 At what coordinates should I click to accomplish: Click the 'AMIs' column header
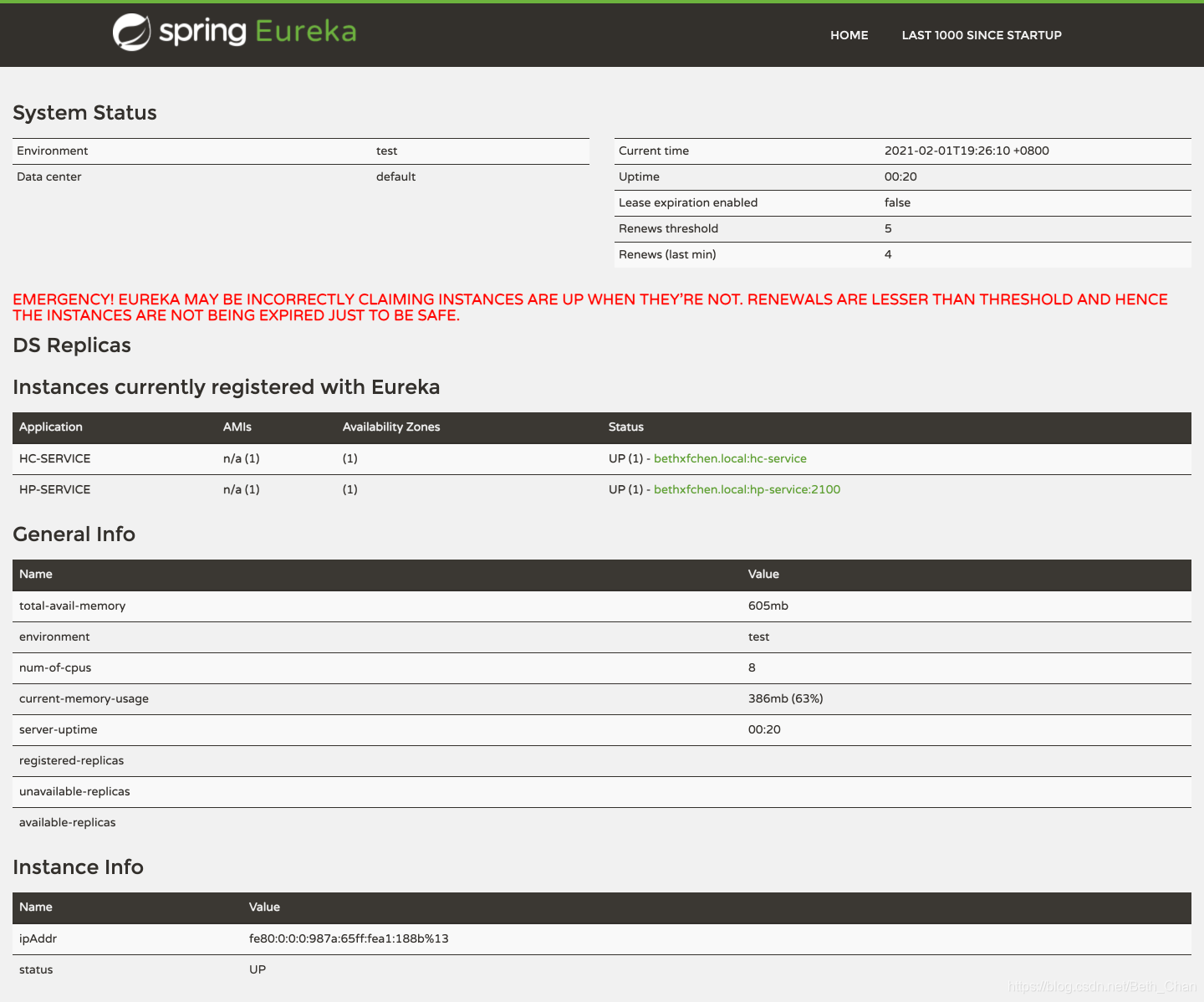tap(237, 427)
